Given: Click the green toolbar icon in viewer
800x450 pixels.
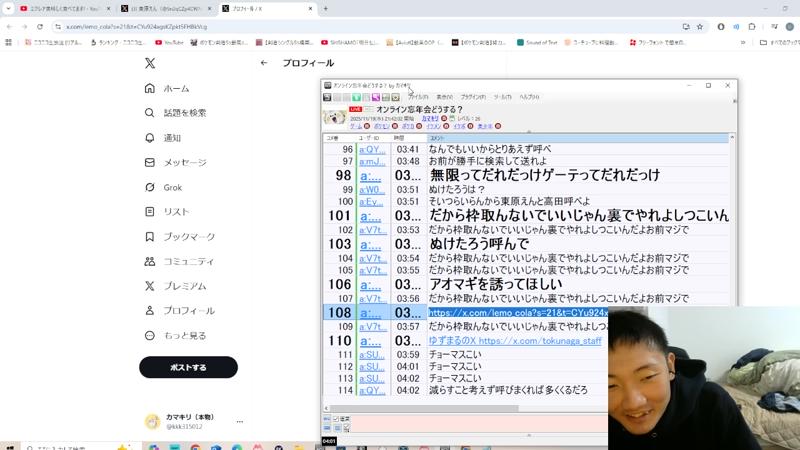Looking at the screenshot, I should pyautogui.click(x=357, y=97).
